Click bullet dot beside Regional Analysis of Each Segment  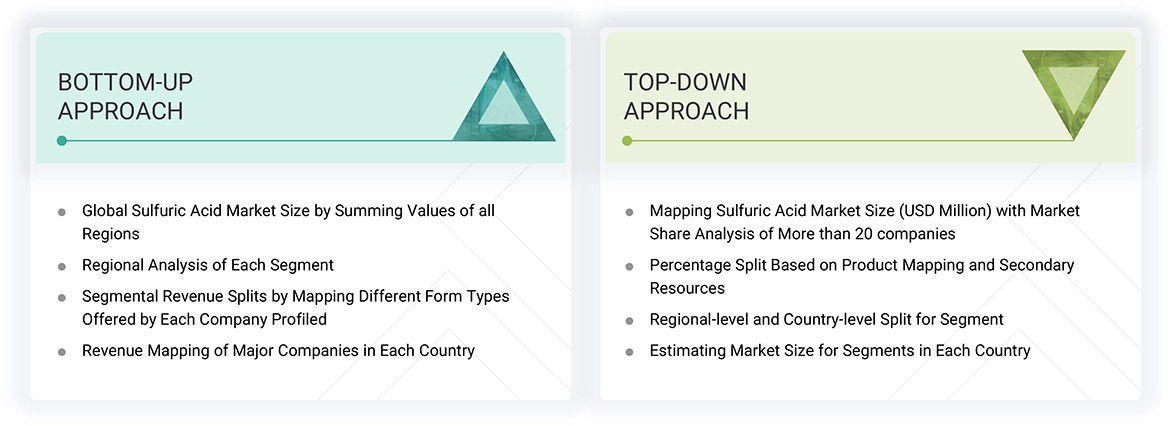tap(62, 266)
